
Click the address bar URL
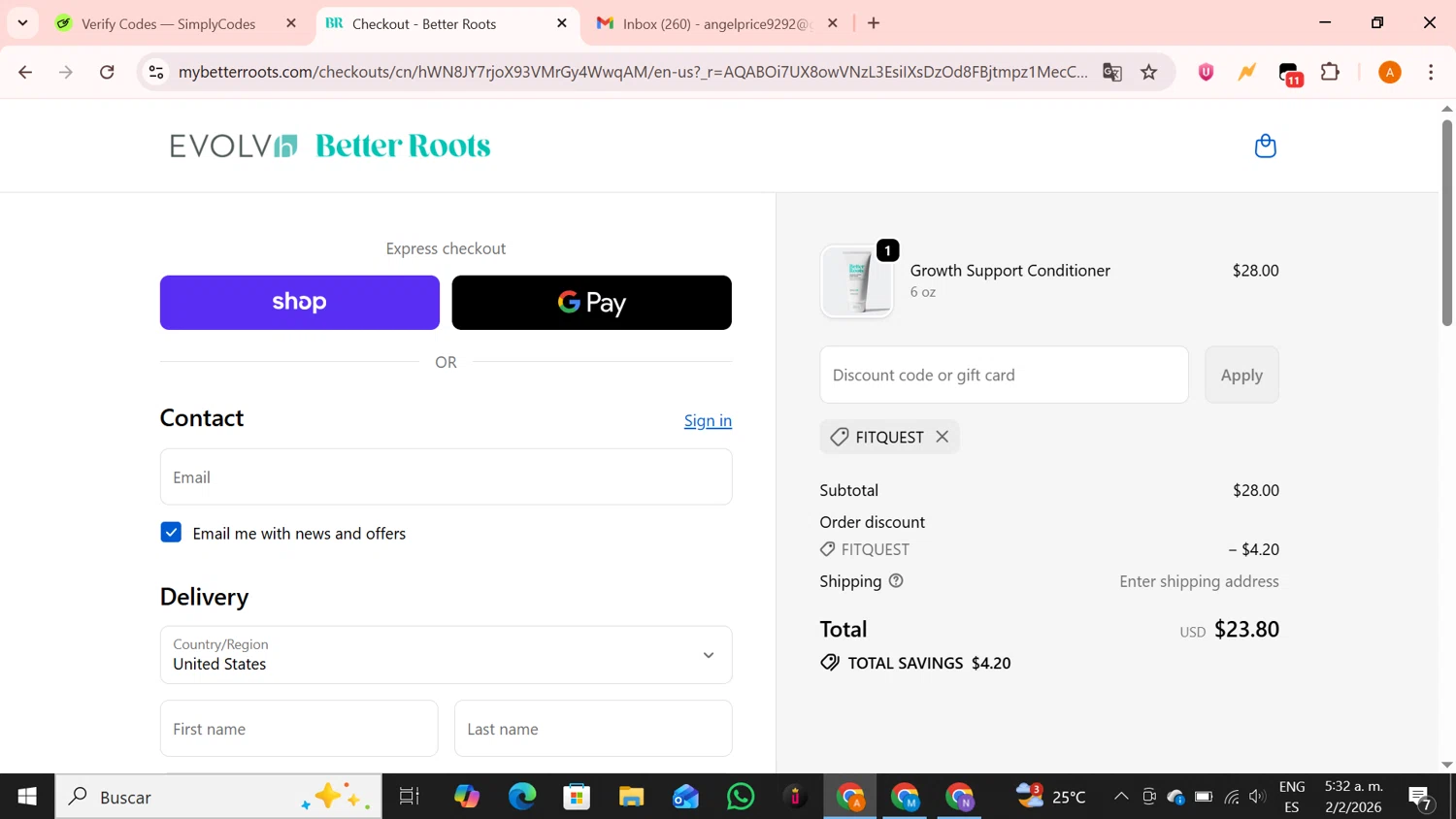click(x=633, y=72)
